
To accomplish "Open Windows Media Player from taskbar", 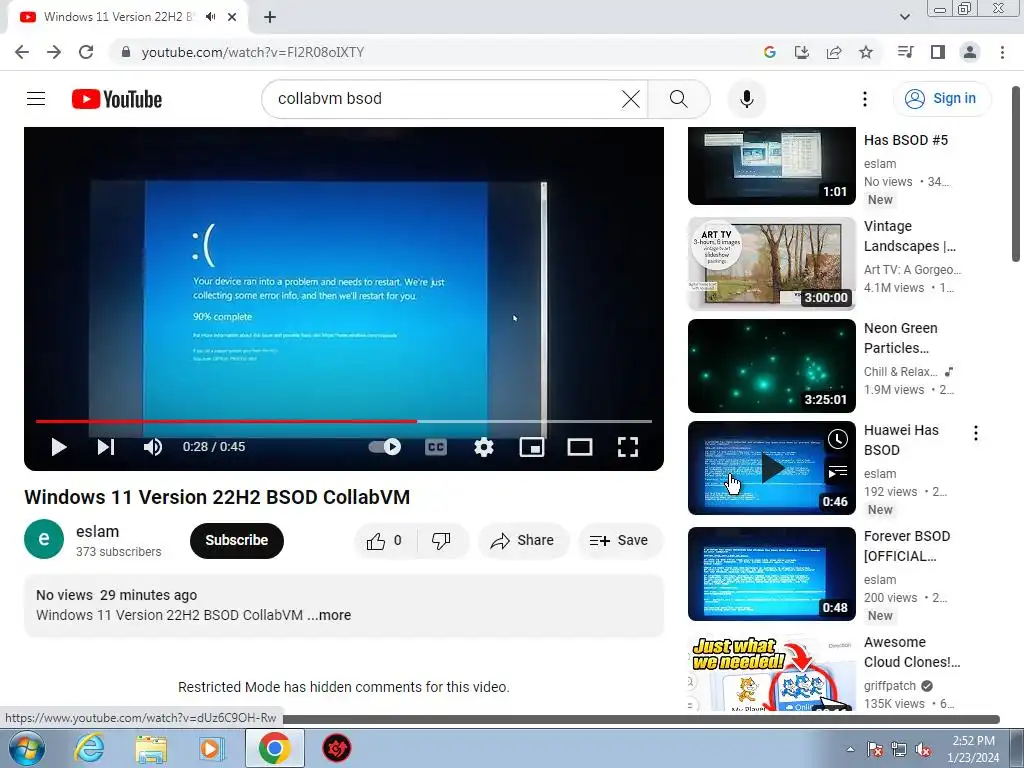I will tap(212, 748).
